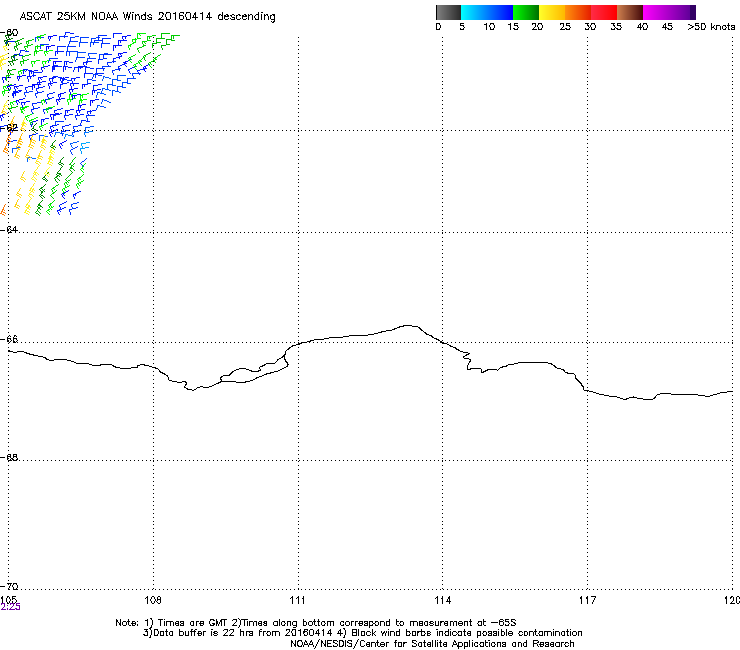Click the 'NOAA/NESDIS/Center for Satellite Applications and Research' credit
Viewport: 740px width, 650px height.
(x=432, y=644)
